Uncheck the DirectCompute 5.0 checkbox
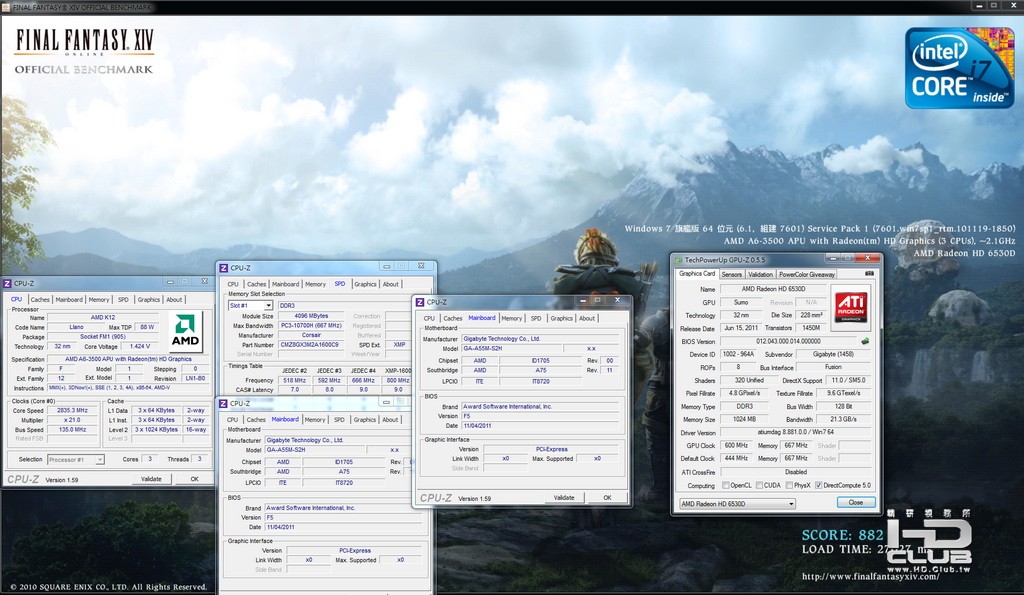Viewport: 1024px width, 595px height. click(x=819, y=485)
